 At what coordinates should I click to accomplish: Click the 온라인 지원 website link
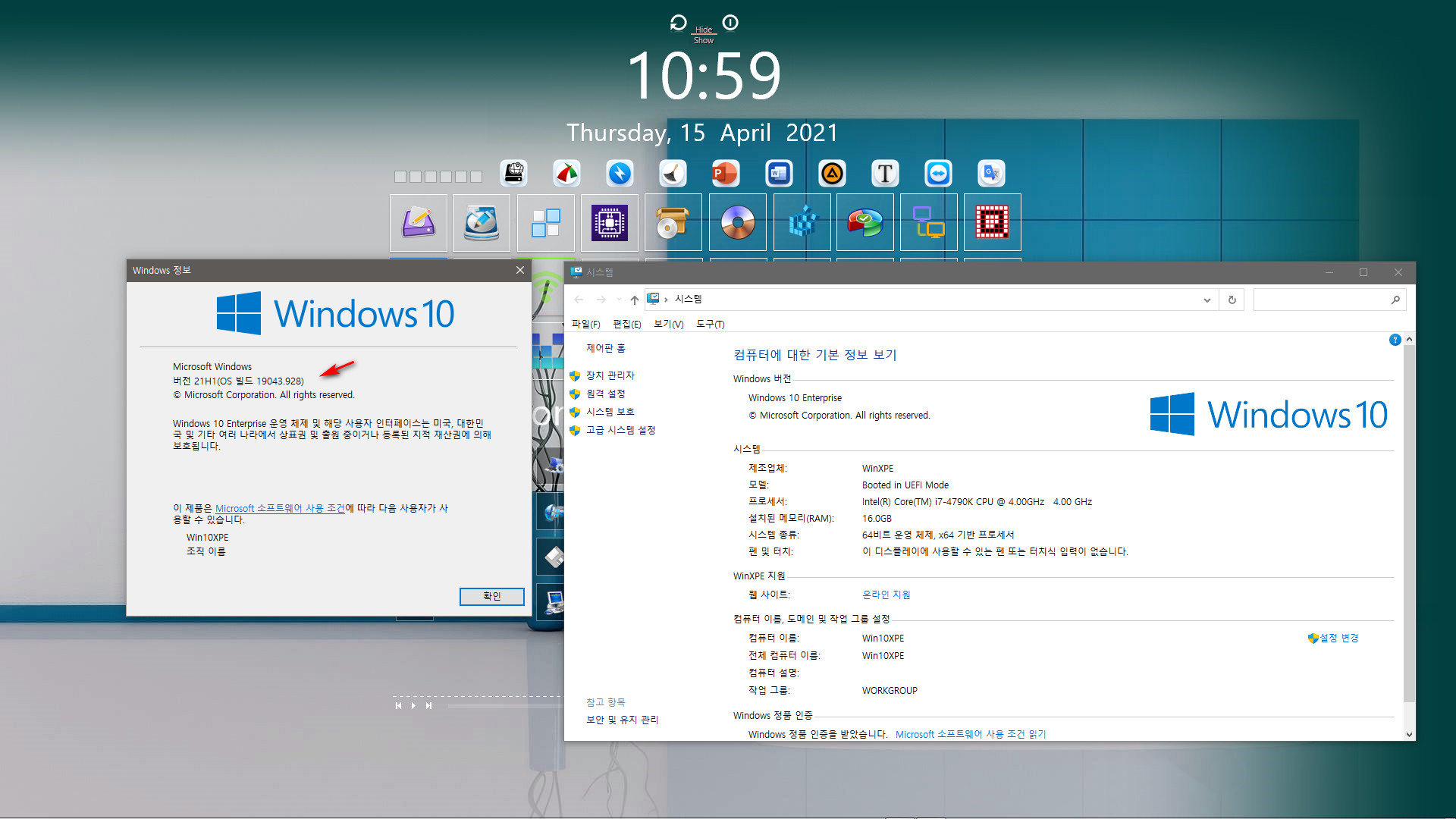[x=886, y=595]
